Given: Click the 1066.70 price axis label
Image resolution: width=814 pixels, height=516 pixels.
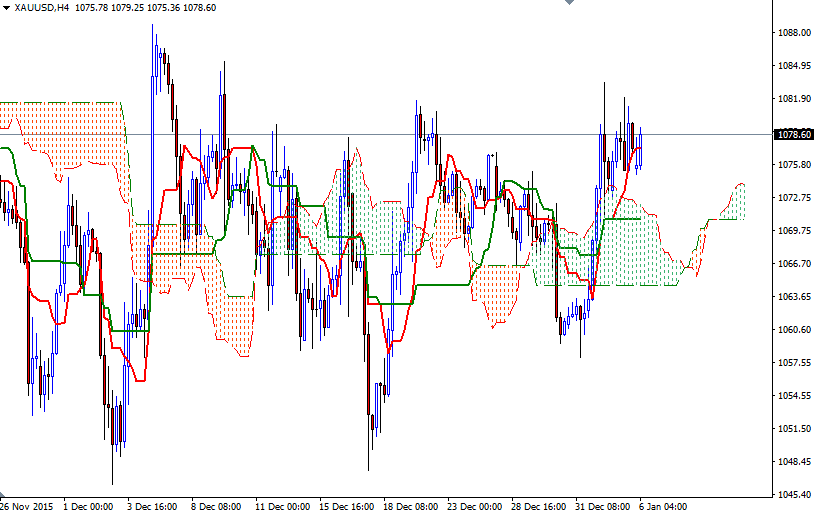Looking at the screenshot, I should pos(794,264).
